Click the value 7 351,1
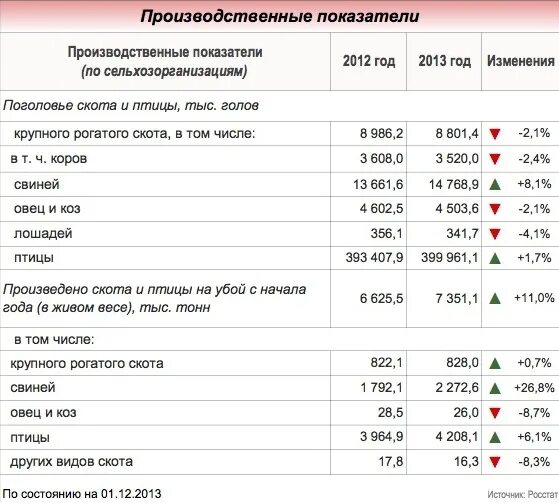 coord(457,298)
